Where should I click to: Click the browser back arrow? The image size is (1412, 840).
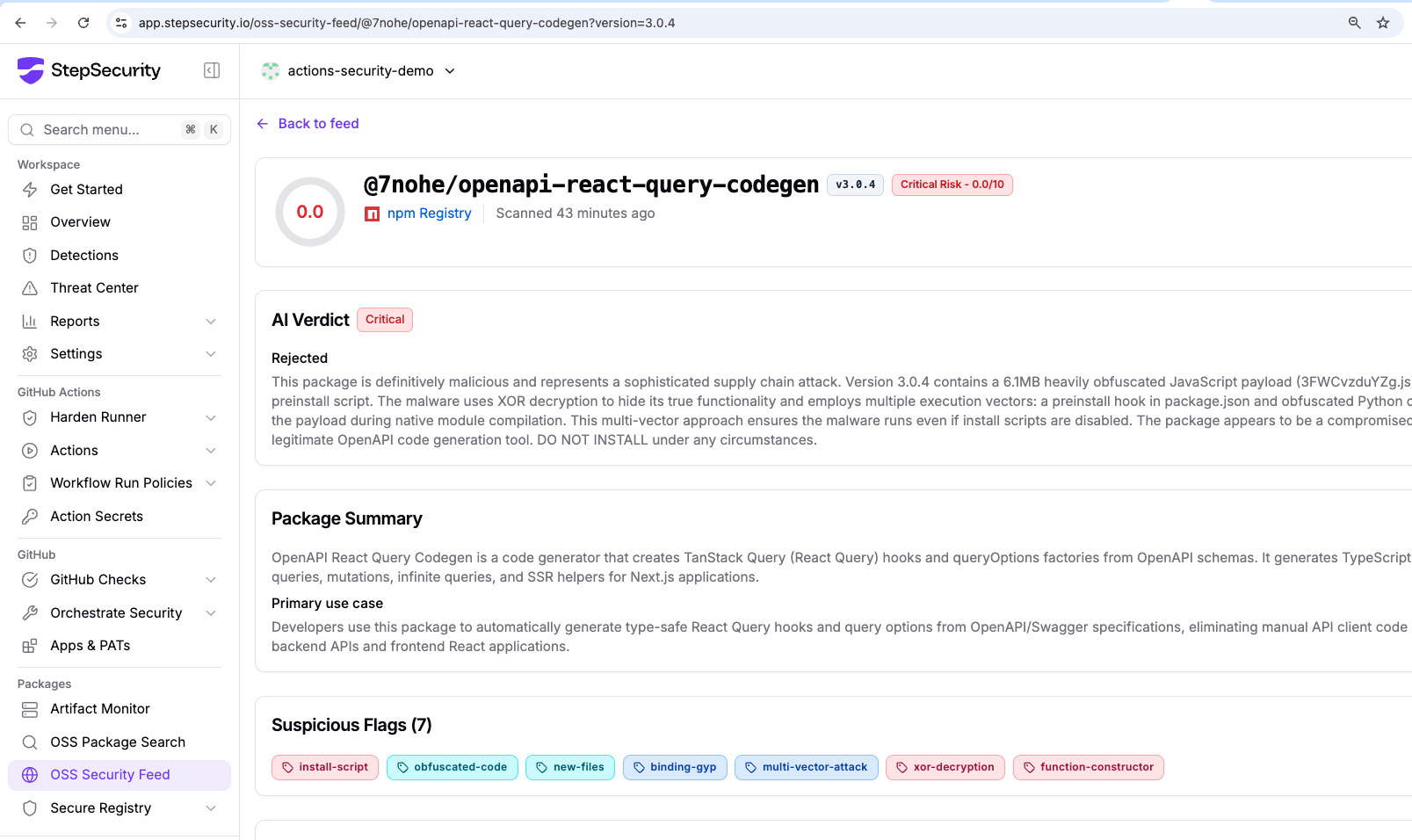pyautogui.click(x=20, y=23)
